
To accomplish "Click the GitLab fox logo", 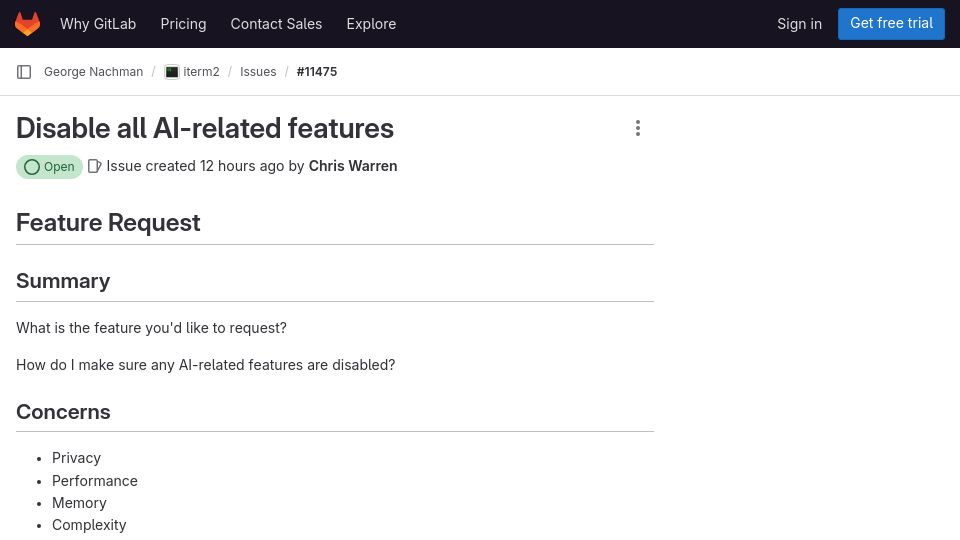I will pos(28,24).
